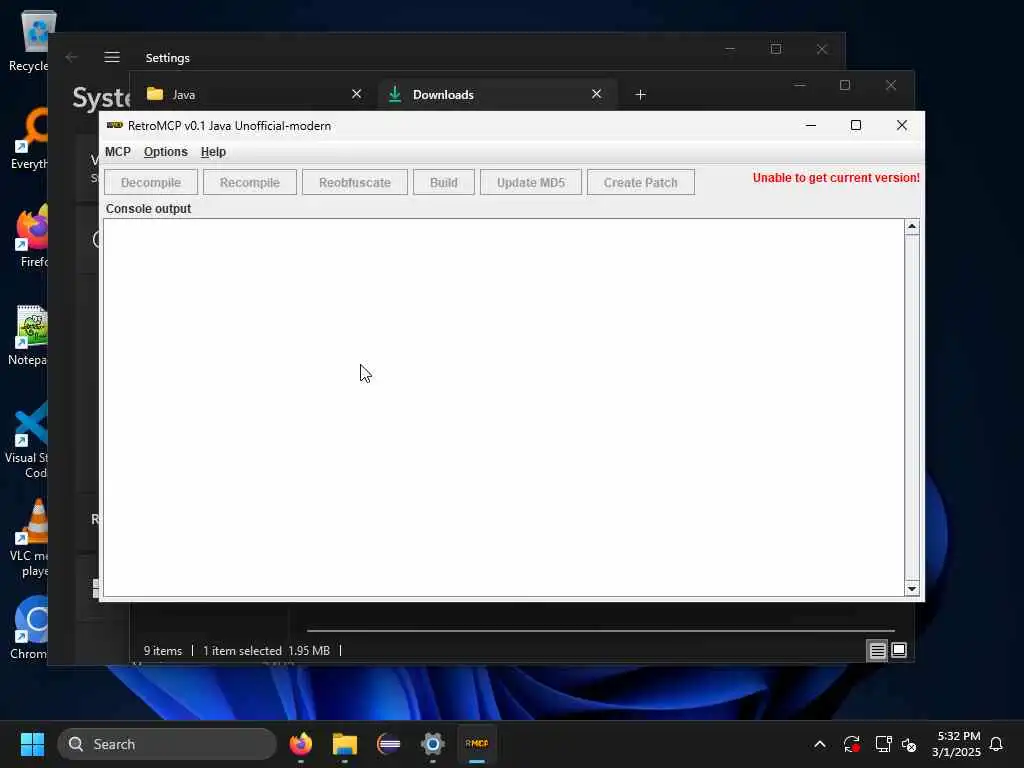
Task: Select the Recycle Bin desktop icon
Action: coord(29,41)
